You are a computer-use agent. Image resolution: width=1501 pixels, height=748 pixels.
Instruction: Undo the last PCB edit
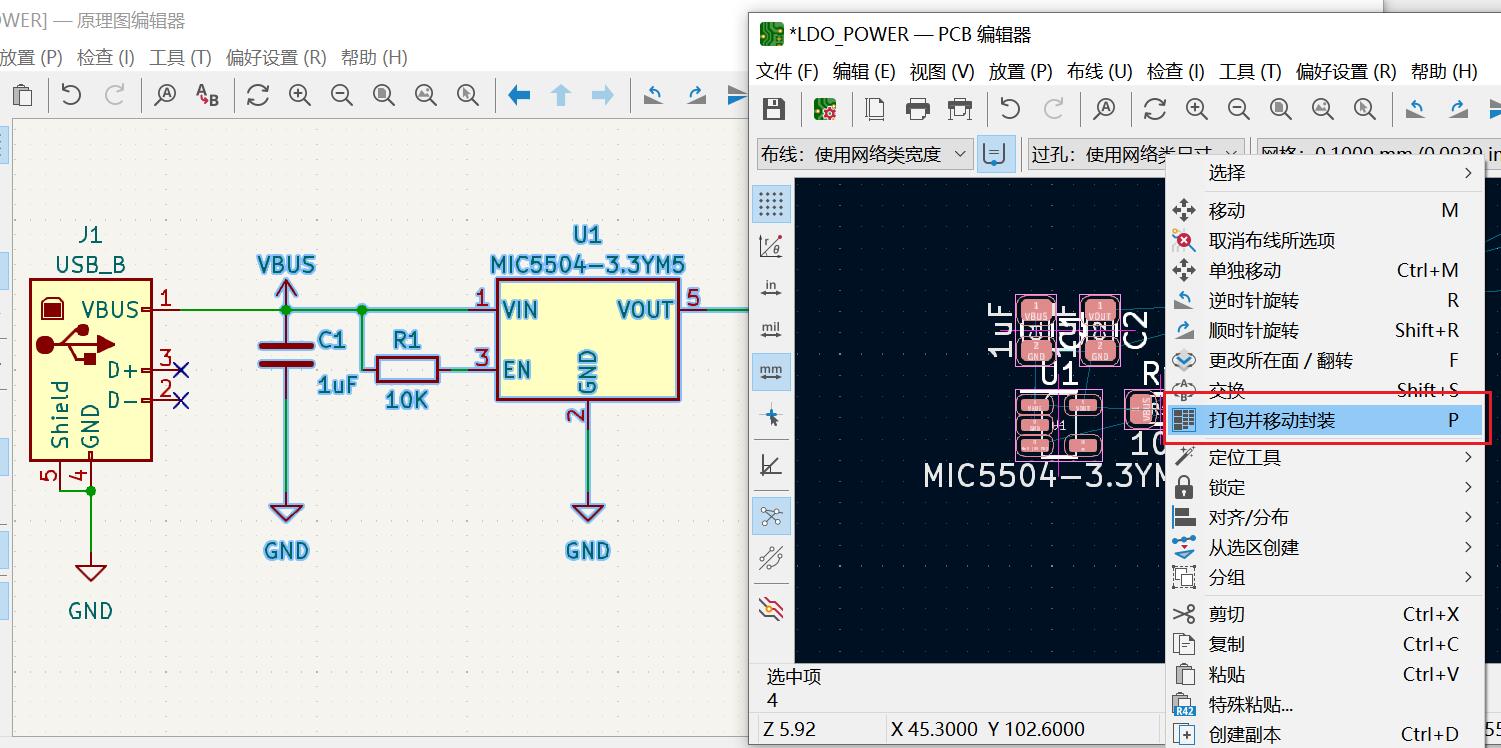1010,110
